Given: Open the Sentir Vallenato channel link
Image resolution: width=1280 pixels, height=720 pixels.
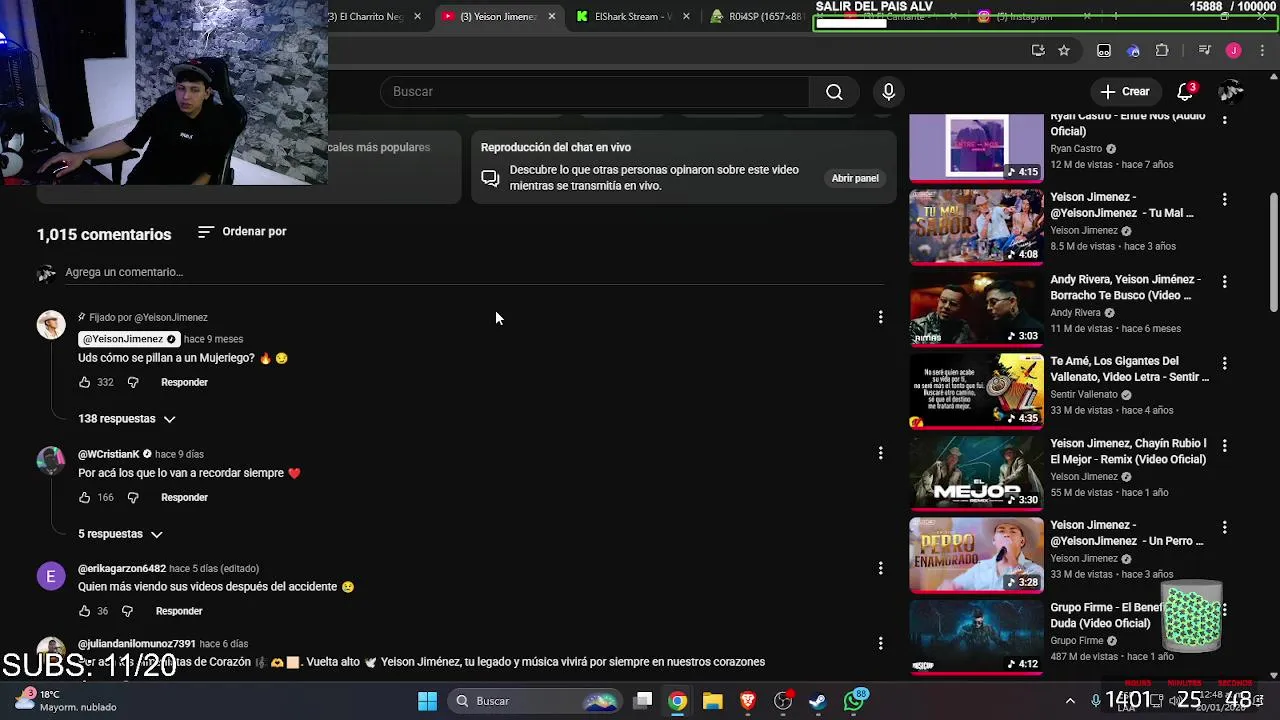Looking at the screenshot, I should (1084, 395).
